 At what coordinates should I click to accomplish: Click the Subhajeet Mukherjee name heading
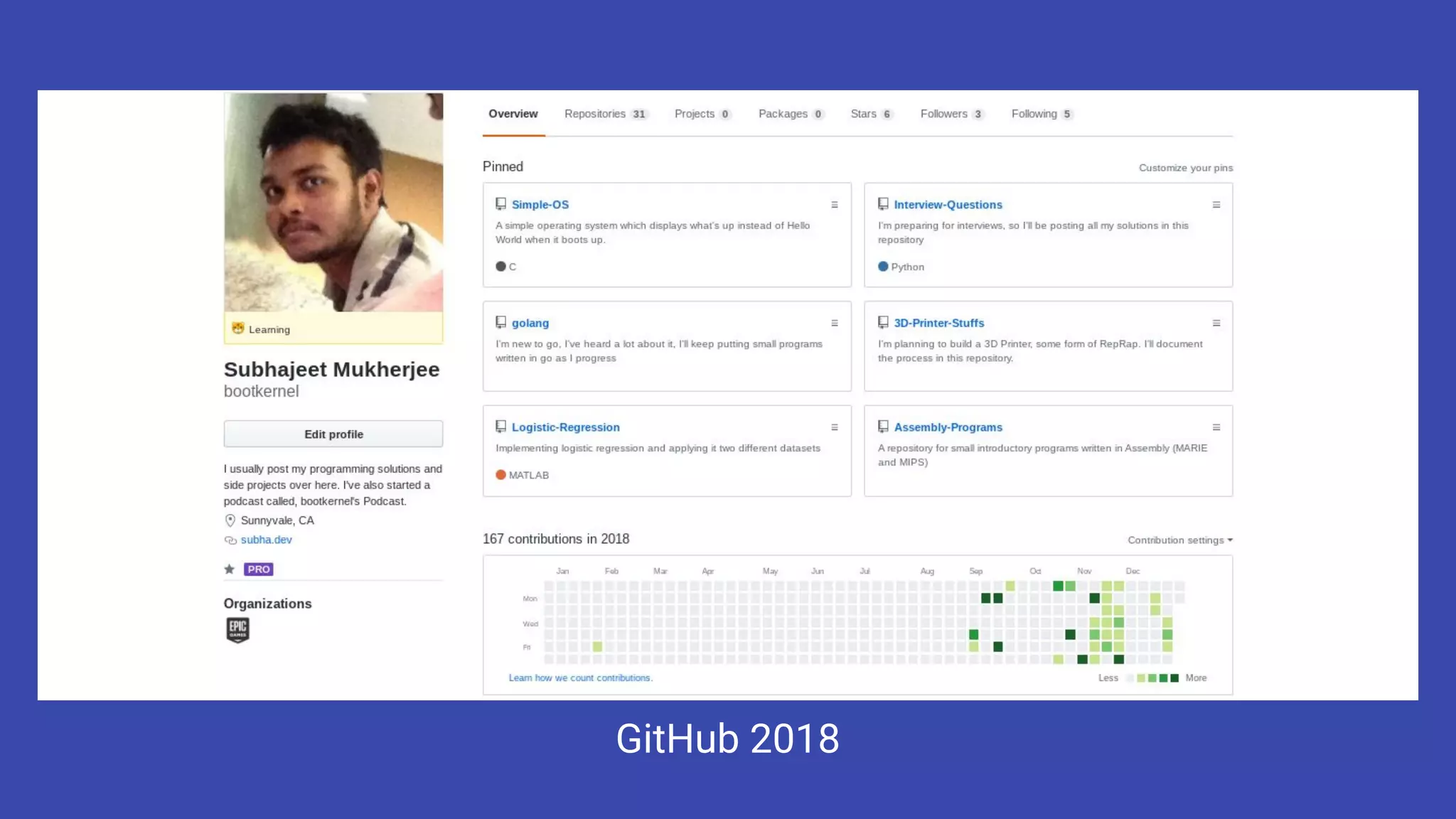click(x=331, y=370)
